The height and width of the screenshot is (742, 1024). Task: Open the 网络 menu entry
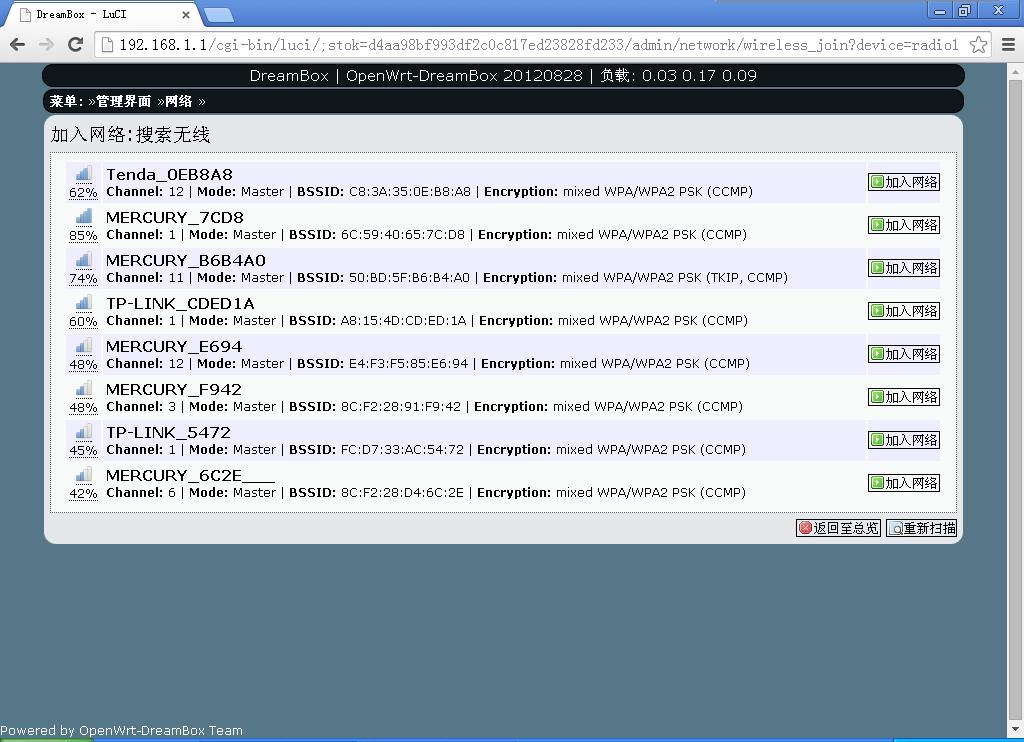pos(180,101)
